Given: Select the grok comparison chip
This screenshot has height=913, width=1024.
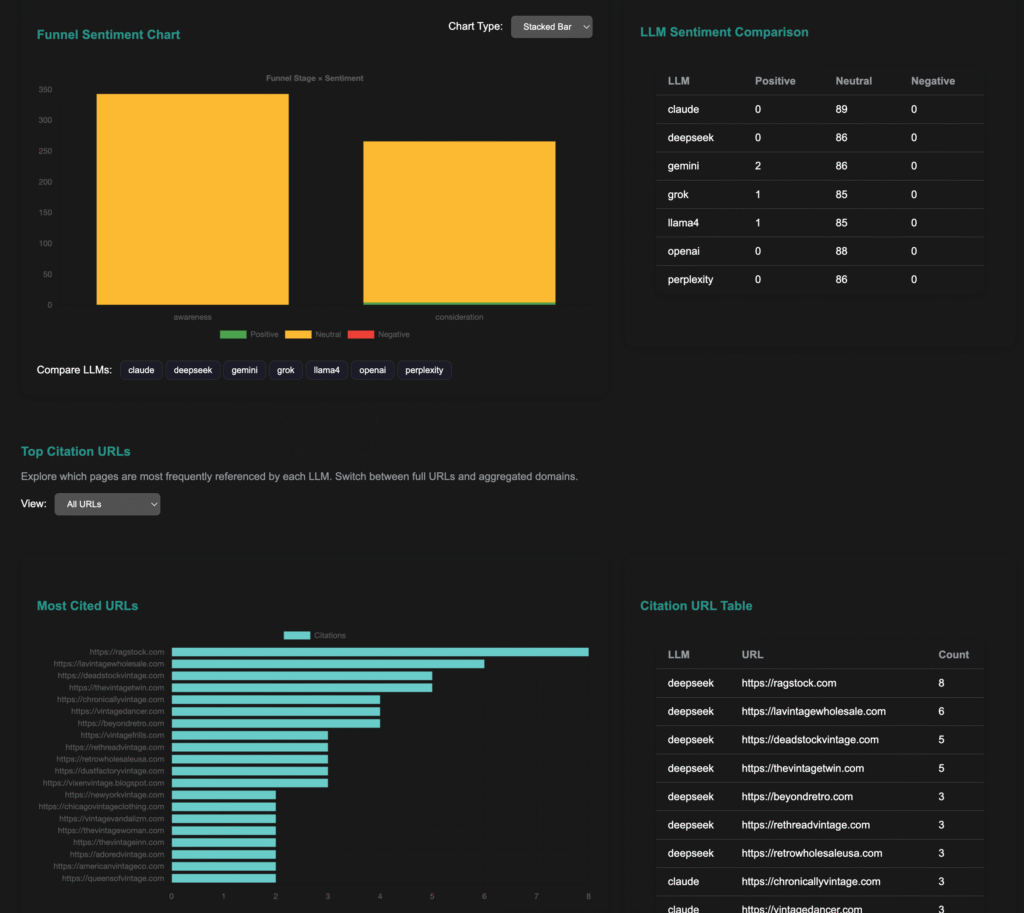Looking at the screenshot, I should click(286, 370).
